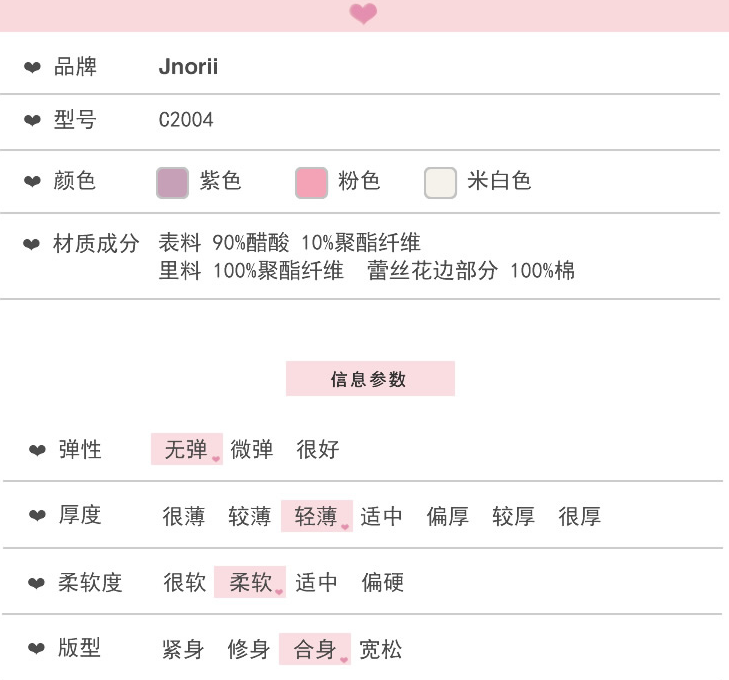Choose the off-white 米白色 swatch
Image resolution: width=729 pixels, height=680 pixels.
(441, 182)
